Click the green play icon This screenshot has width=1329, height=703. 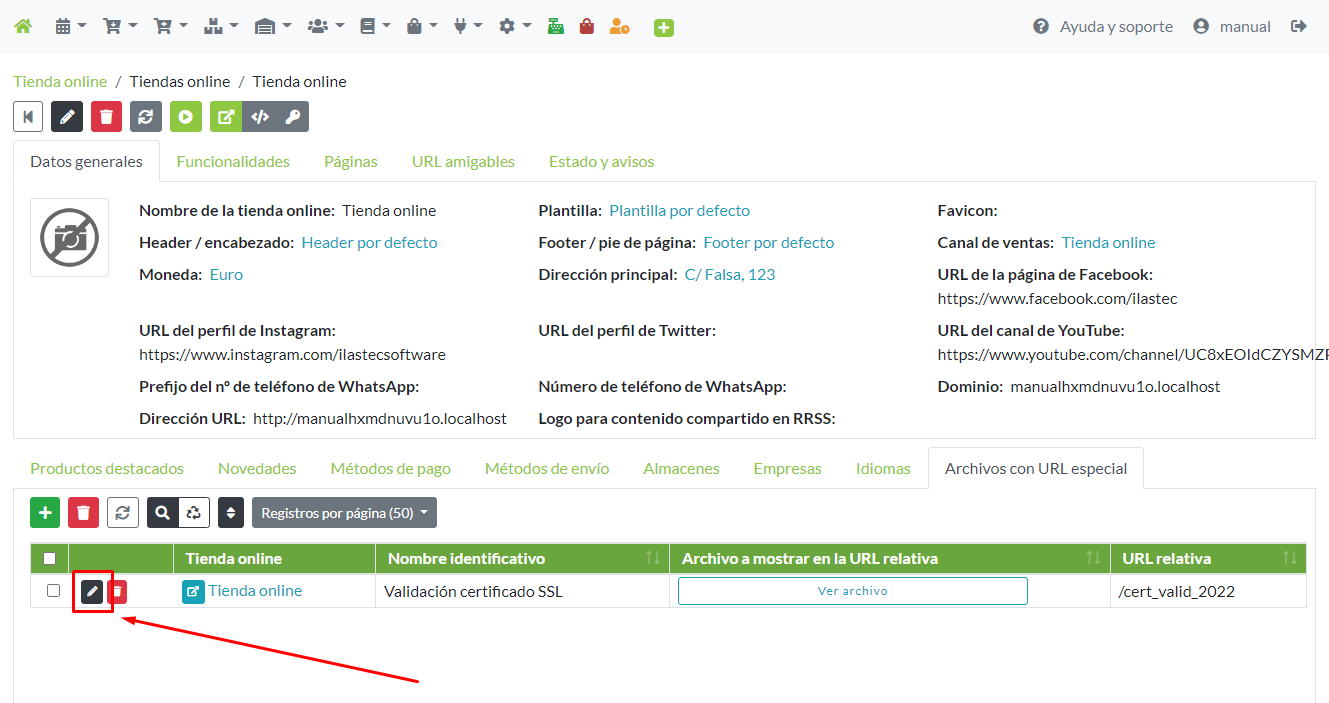(186, 116)
